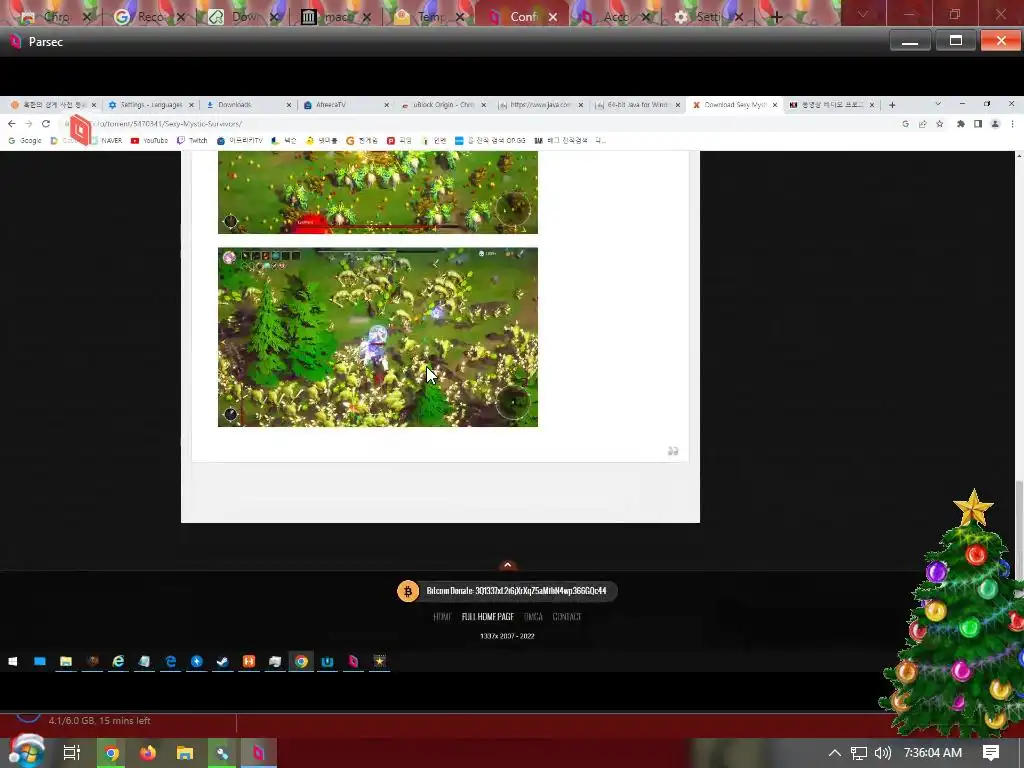Open Twitch bookmark

(193, 140)
